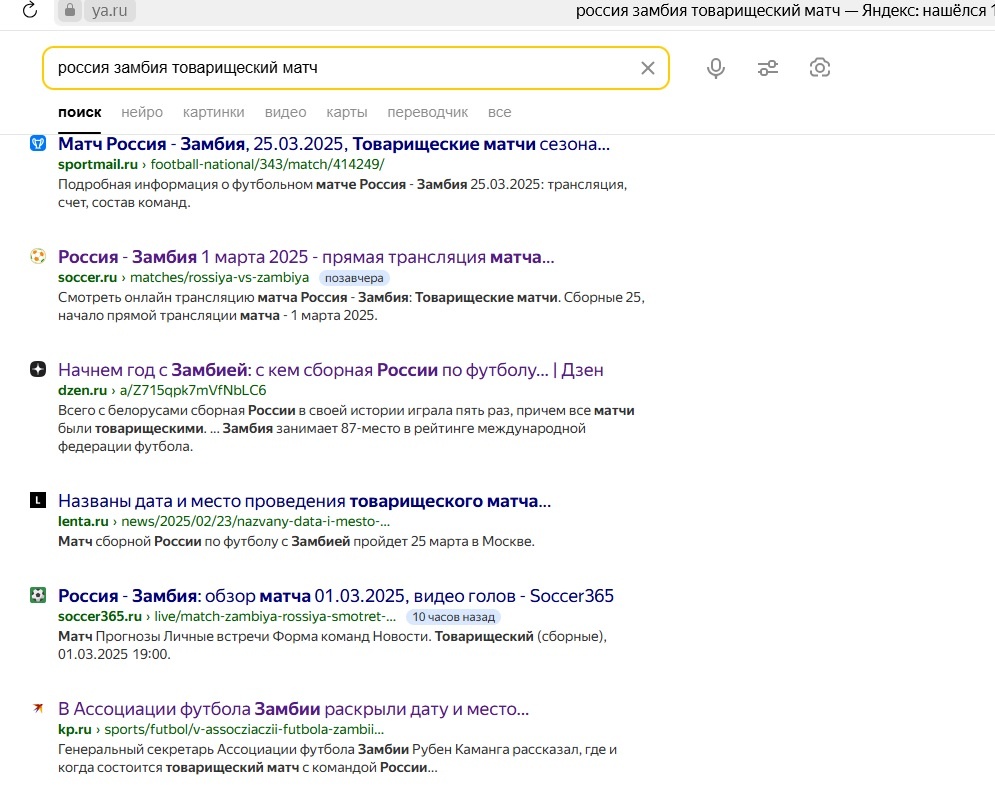
Task: Start voice search with the microphone icon
Action: (x=716, y=68)
